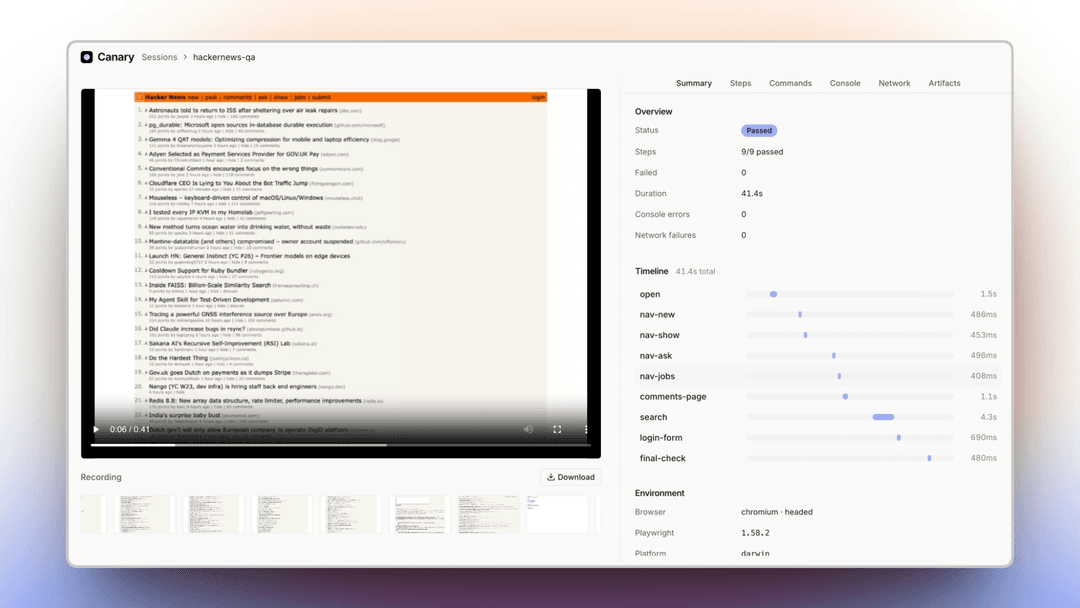Viewport: 1080px width, 608px height.
Task: Open the video more-options menu
Action: tap(586, 429)
